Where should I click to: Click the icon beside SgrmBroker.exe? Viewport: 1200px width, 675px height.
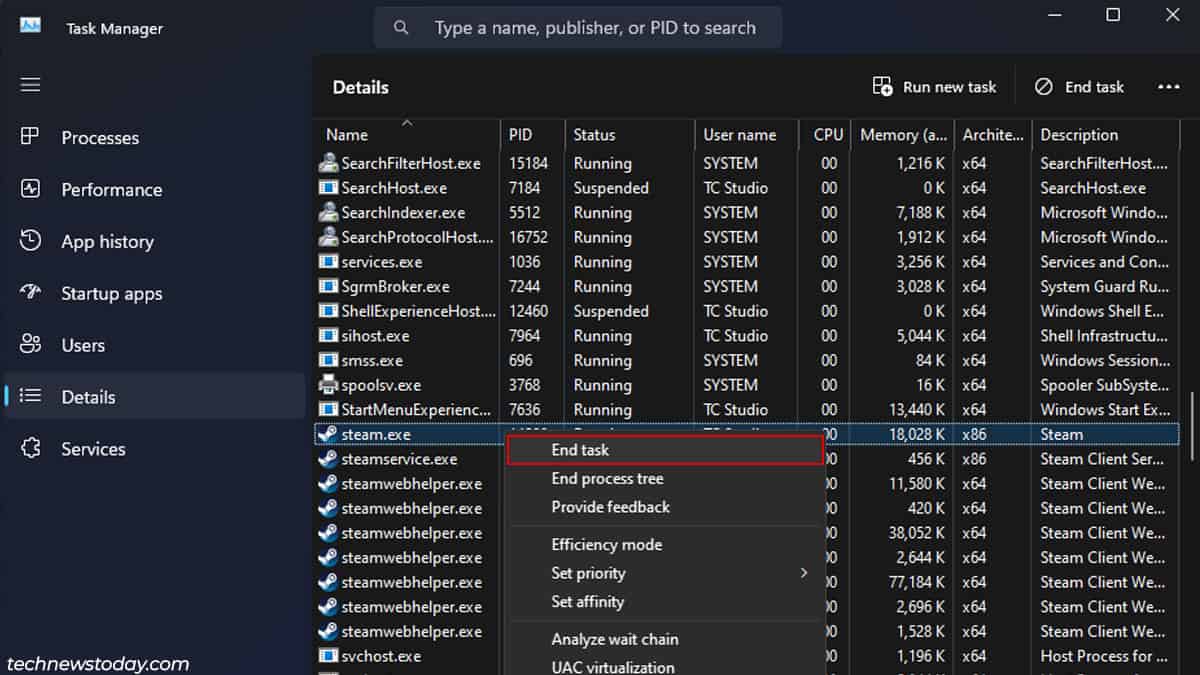(x=328, y=286)
